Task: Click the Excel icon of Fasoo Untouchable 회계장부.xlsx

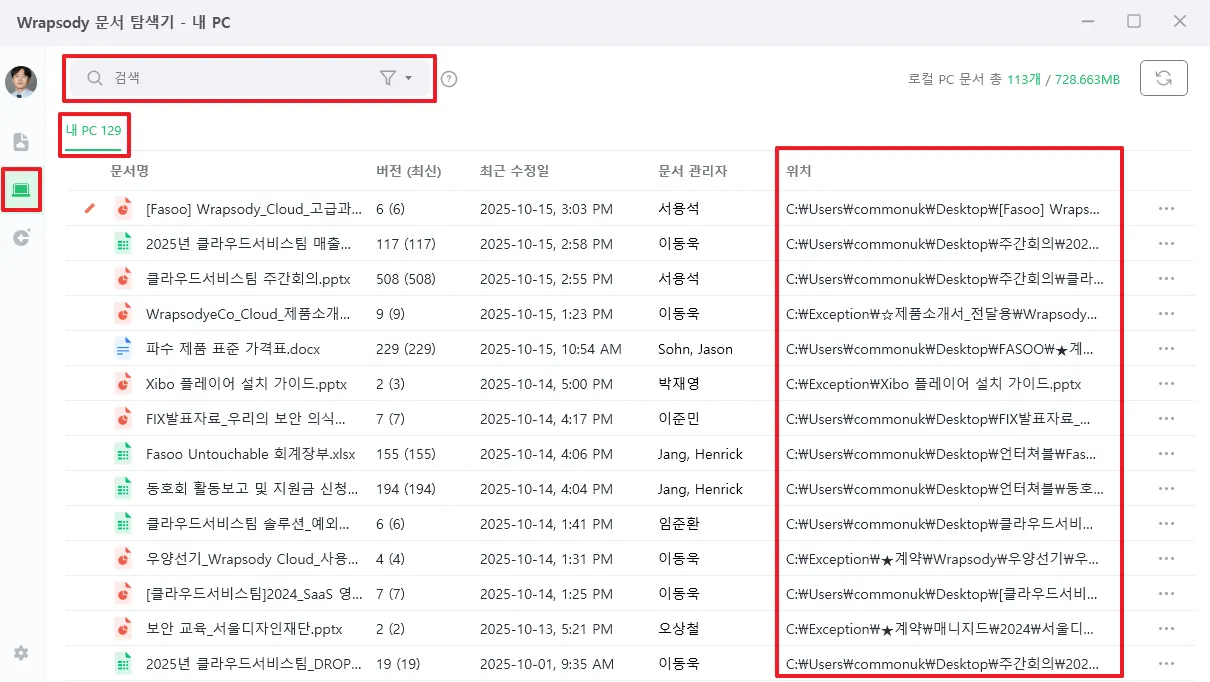Action: (x=123, y=454)
